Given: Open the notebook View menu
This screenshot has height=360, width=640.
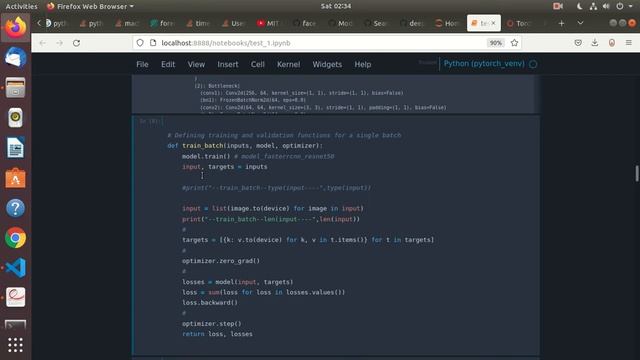Looking at the screenshot, I should tap(196, 64).
